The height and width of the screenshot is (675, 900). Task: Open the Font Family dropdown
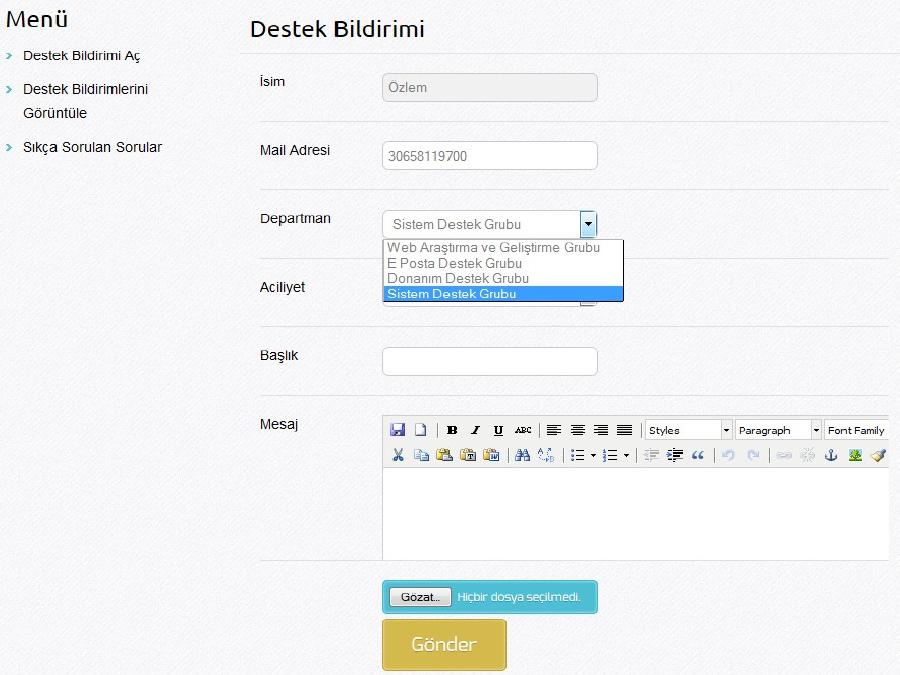[856, 430]
